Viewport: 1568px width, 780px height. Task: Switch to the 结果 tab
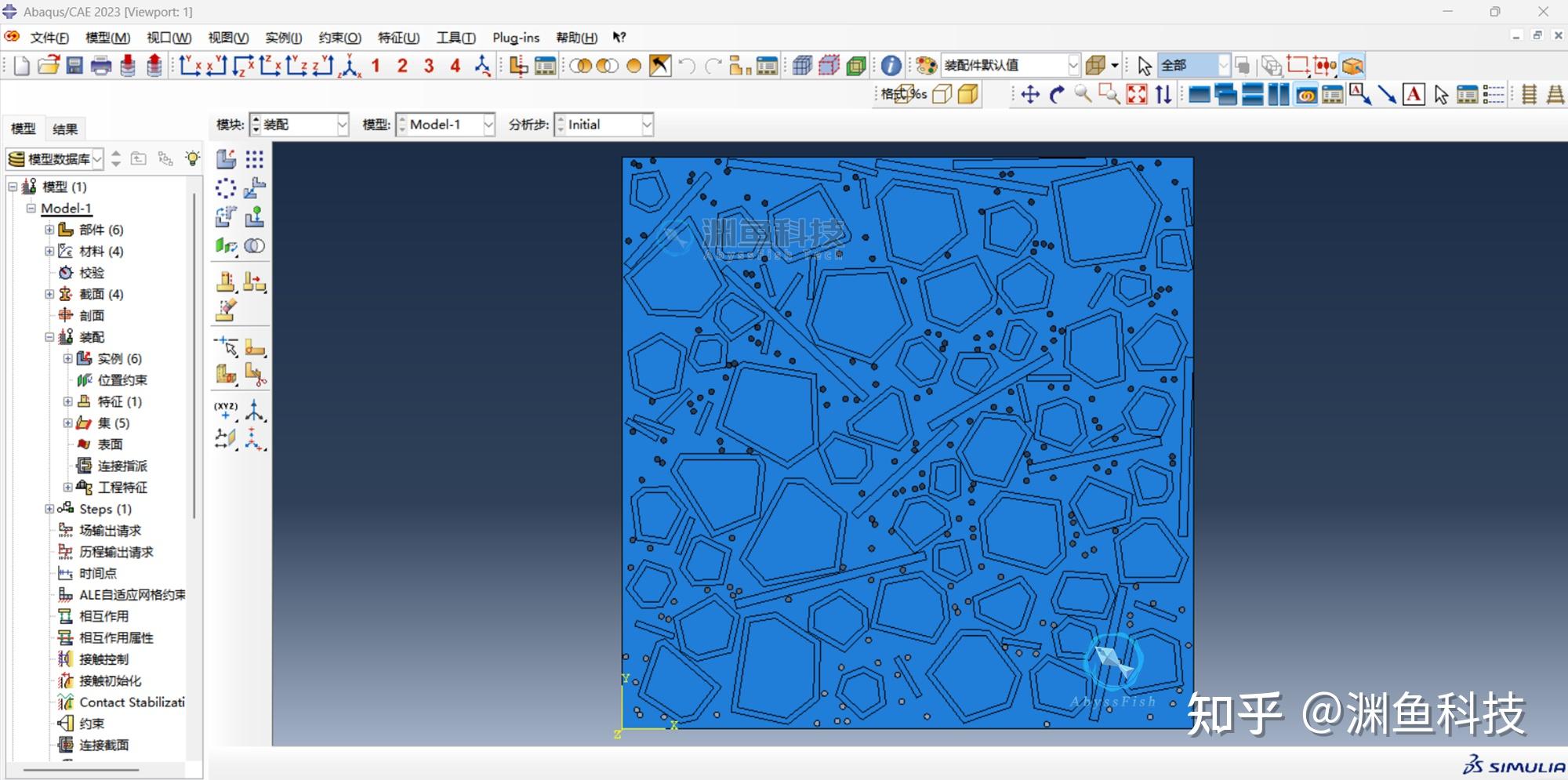point(64,129)
